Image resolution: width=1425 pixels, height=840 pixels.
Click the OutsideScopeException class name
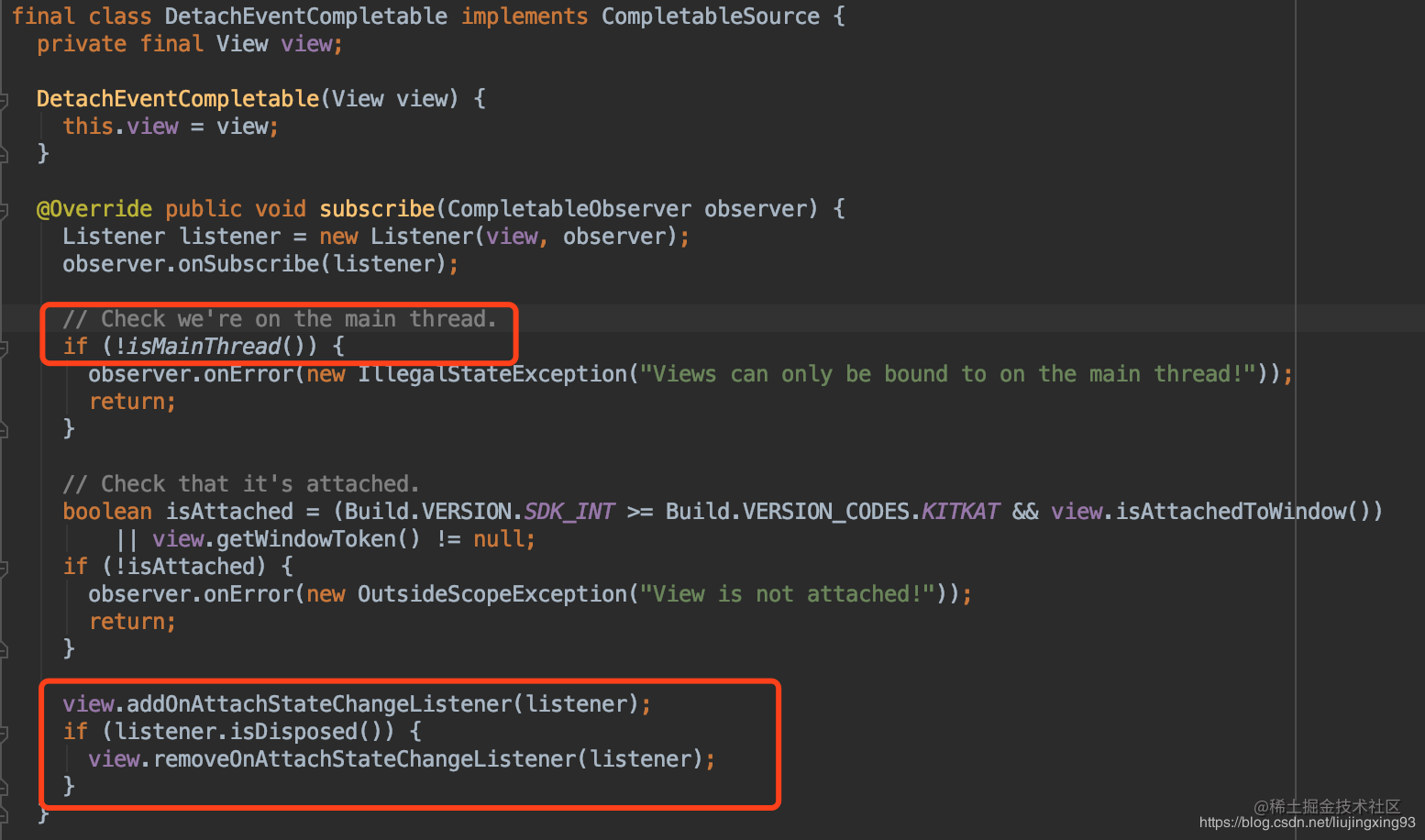[x=492, y=594]
